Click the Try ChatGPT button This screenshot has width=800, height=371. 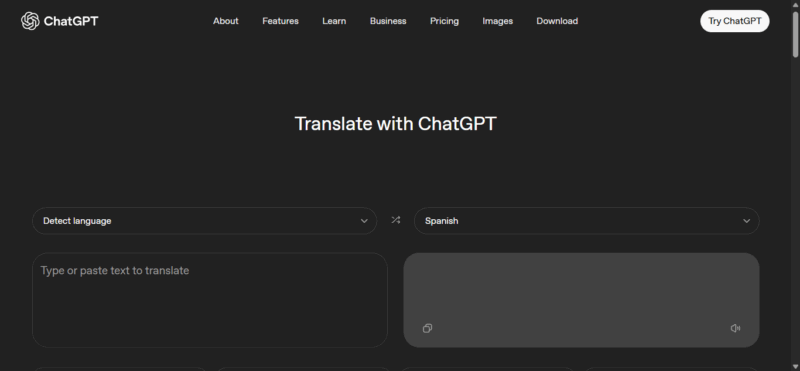[x=735, y=21]
